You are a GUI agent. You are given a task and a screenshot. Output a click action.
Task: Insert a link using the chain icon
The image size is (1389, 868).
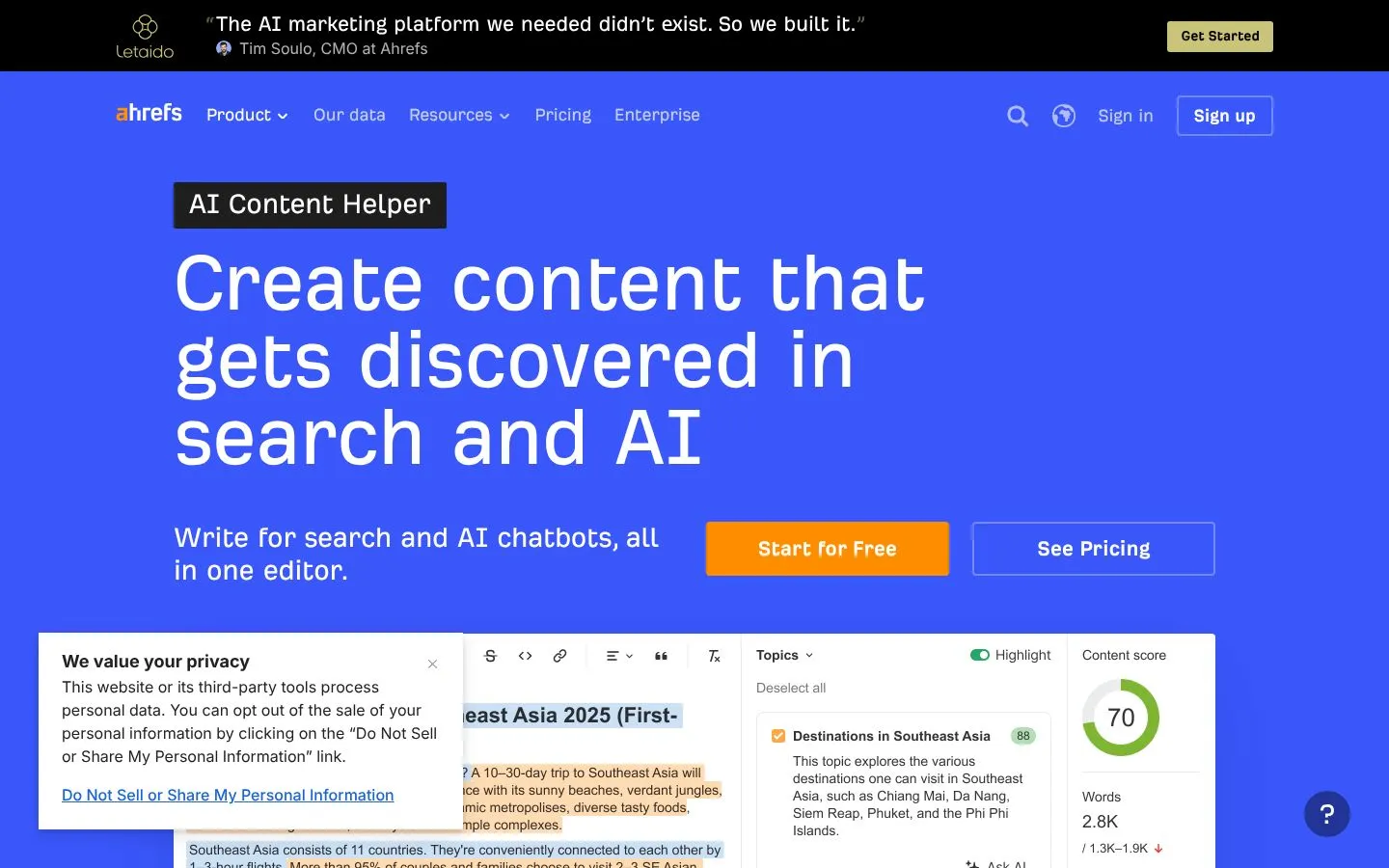tap(559, 656)
